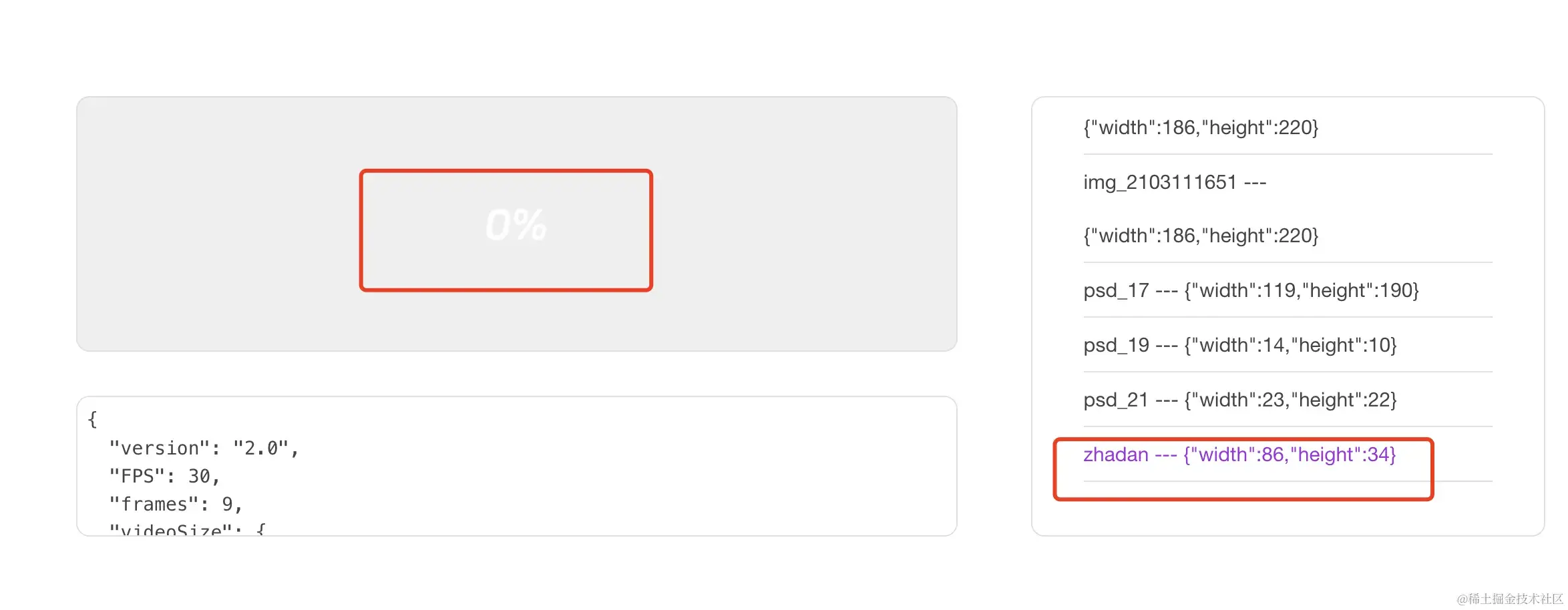Image resolution: width=1568 pixels, height=610 pixels.
Task: Select size entry directly below img_2103111651
Action: (x=1201, y=236)
